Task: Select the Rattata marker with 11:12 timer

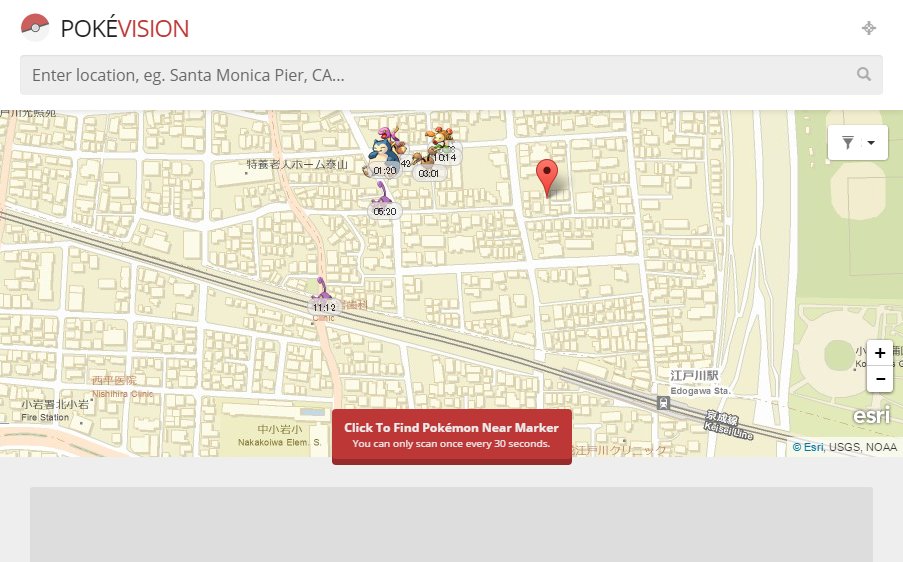Action: point(323,296)
